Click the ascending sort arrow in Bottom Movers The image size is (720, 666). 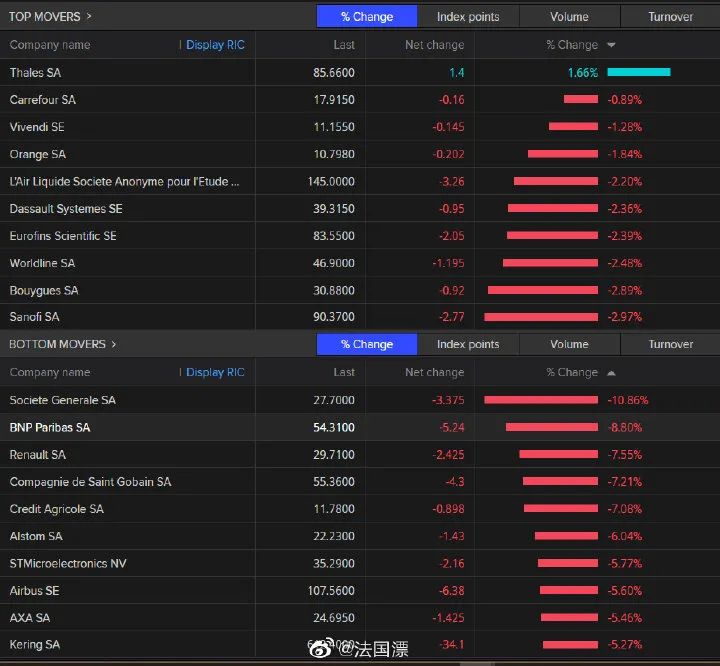[x=611, y=372]
